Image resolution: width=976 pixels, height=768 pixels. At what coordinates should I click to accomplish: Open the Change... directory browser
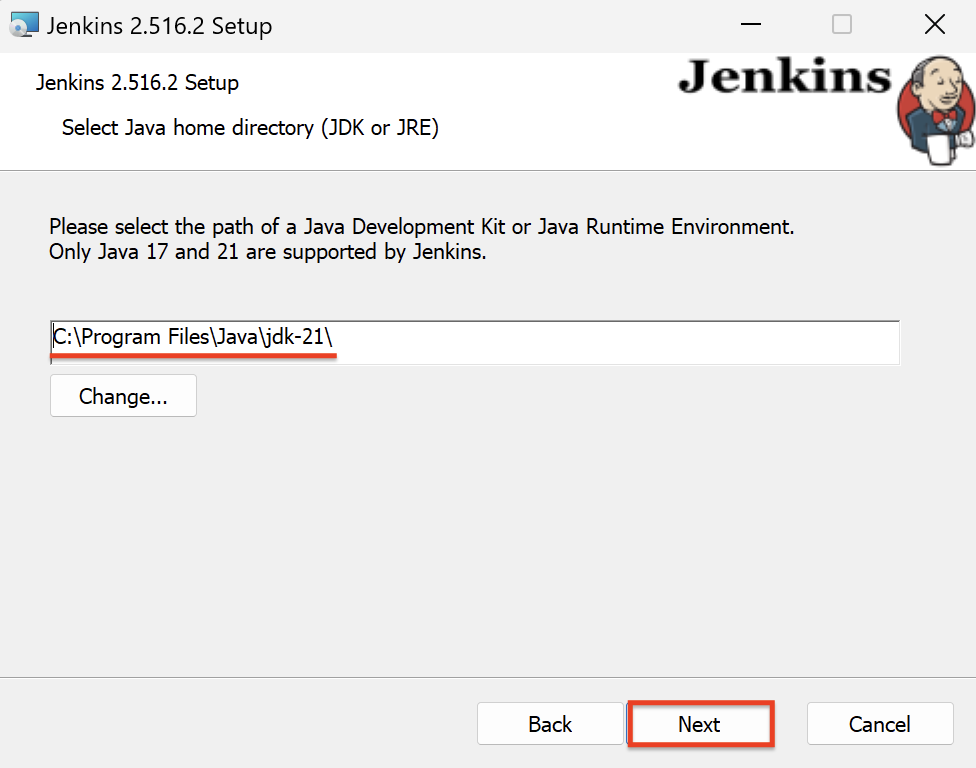pyautogui.click(x=123, y=396)
